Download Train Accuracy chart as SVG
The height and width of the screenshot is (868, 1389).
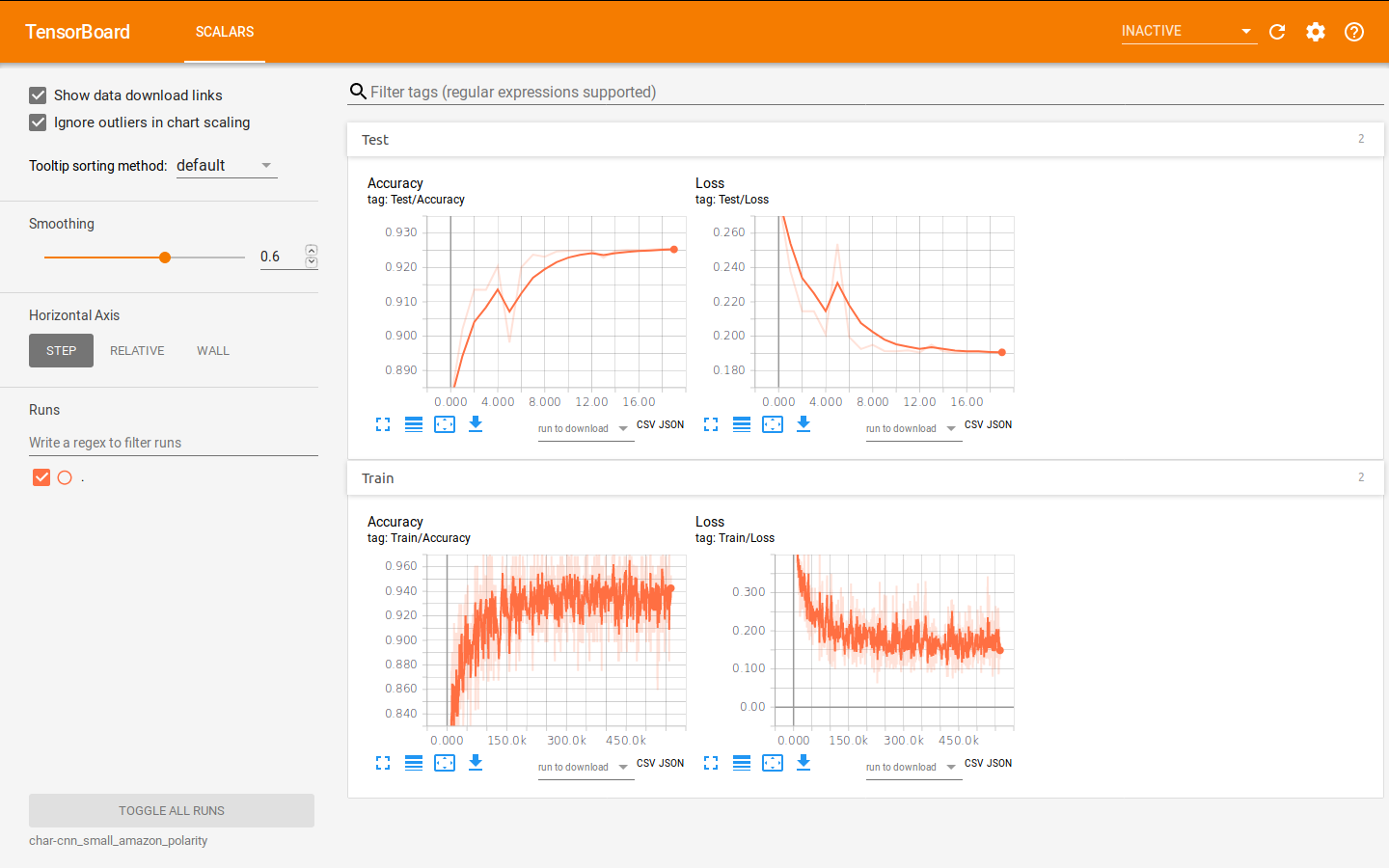476,763
